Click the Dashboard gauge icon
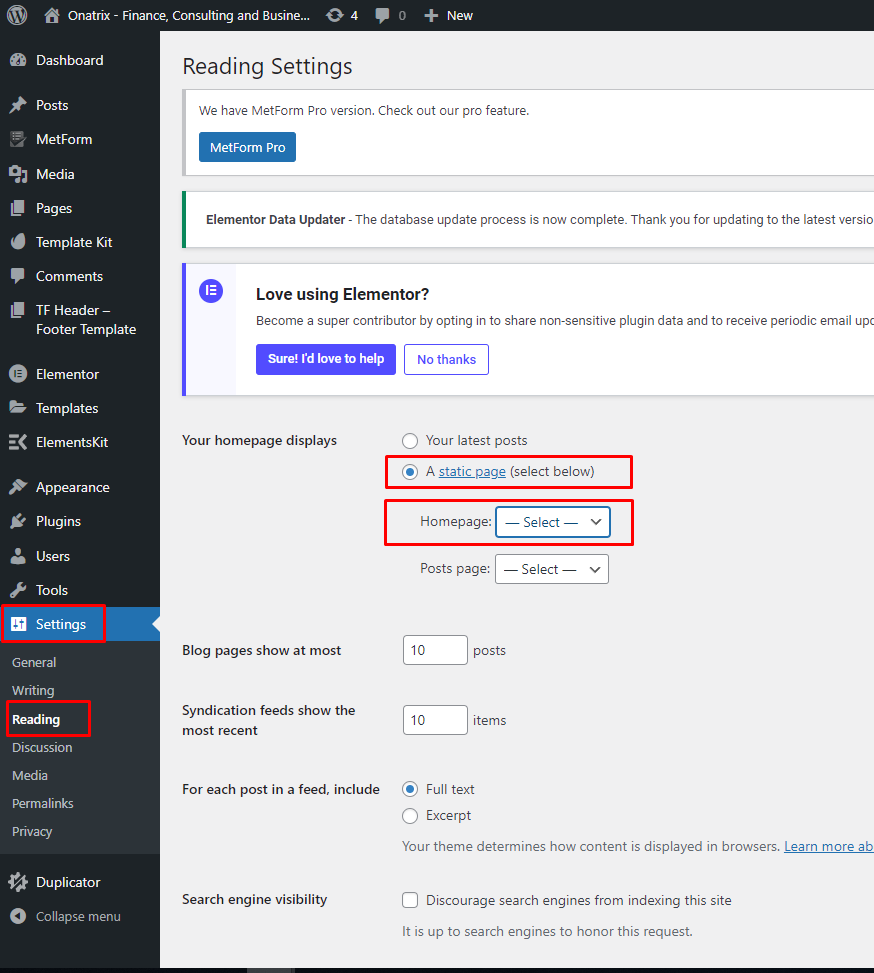874x973 pixels. coord(18,60)
